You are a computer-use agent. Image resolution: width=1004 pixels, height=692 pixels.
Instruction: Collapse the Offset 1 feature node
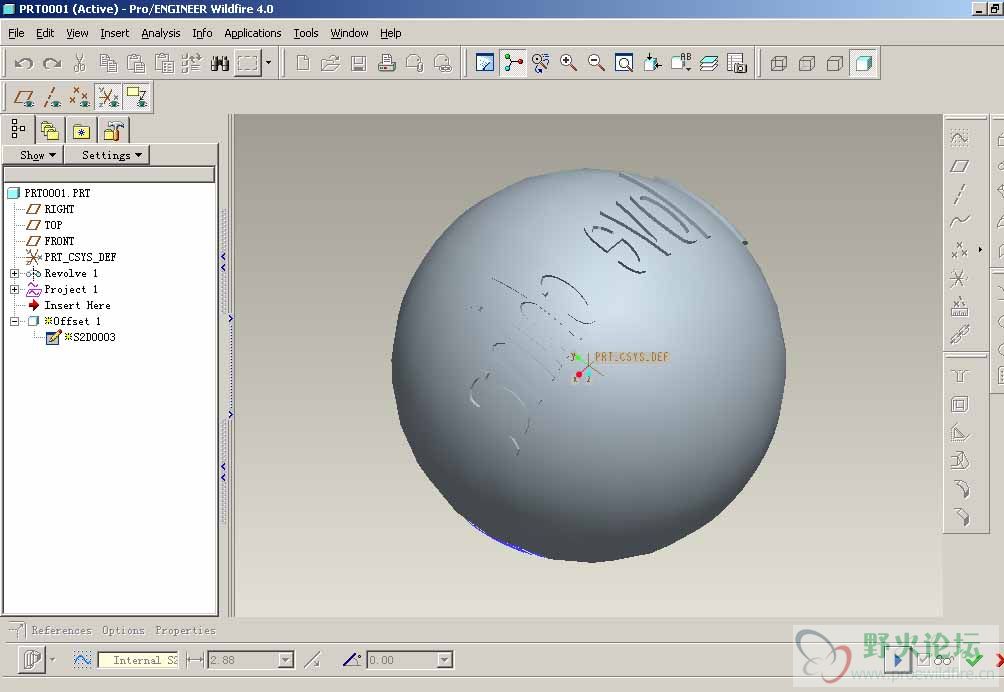pos(14,321)
